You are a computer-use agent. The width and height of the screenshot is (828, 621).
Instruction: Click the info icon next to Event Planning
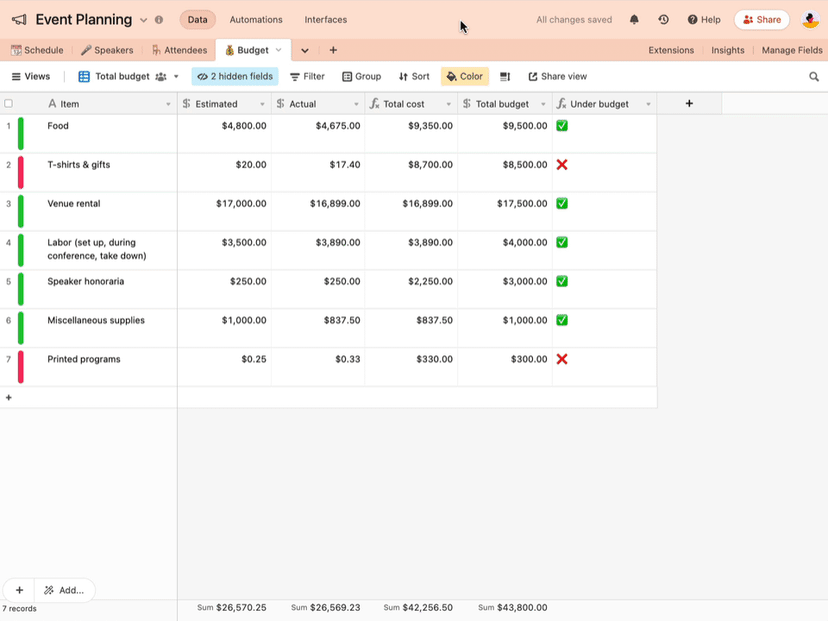pyautogui.click(x=158, y=19)
